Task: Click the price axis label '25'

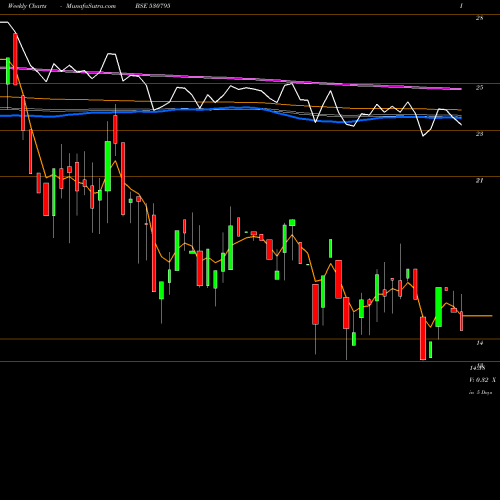Action: pyautogui.click(x=479, y=88)
